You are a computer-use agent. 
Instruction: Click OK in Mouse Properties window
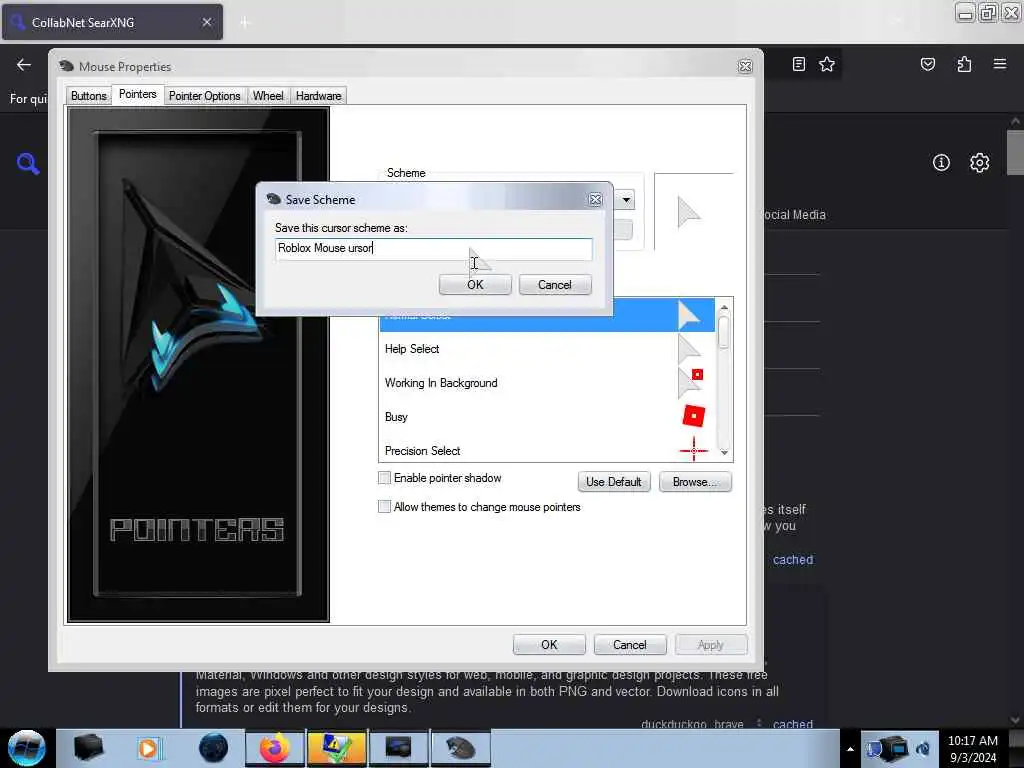549,645
